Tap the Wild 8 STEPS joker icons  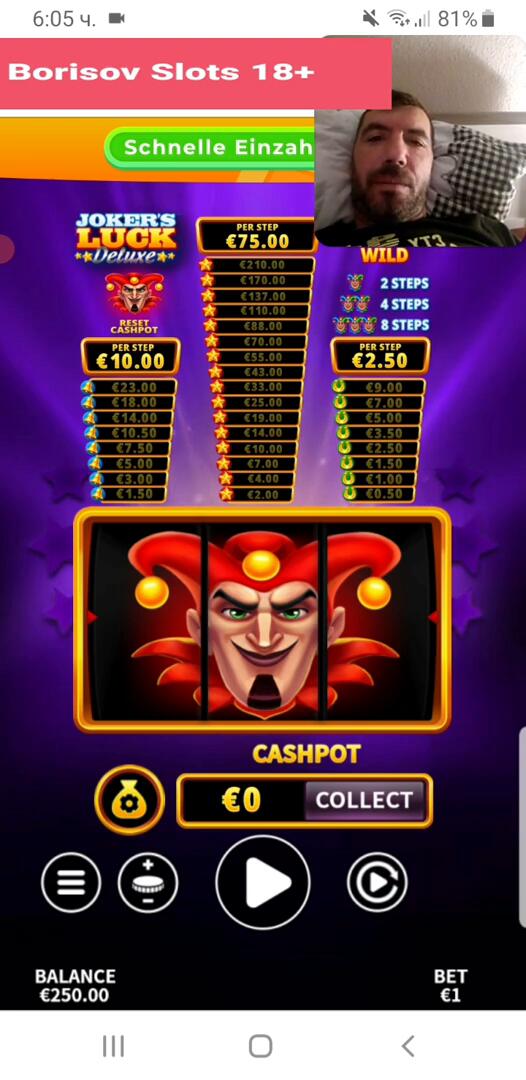(354, 325)
